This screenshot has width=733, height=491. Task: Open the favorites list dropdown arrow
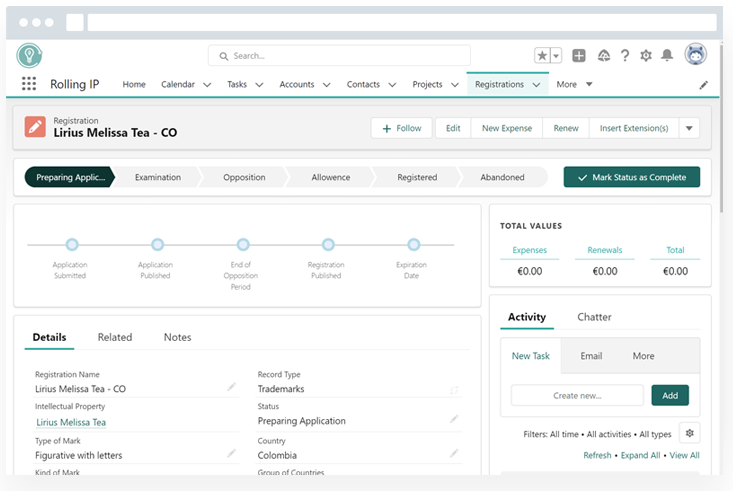[x=556, y=56]
